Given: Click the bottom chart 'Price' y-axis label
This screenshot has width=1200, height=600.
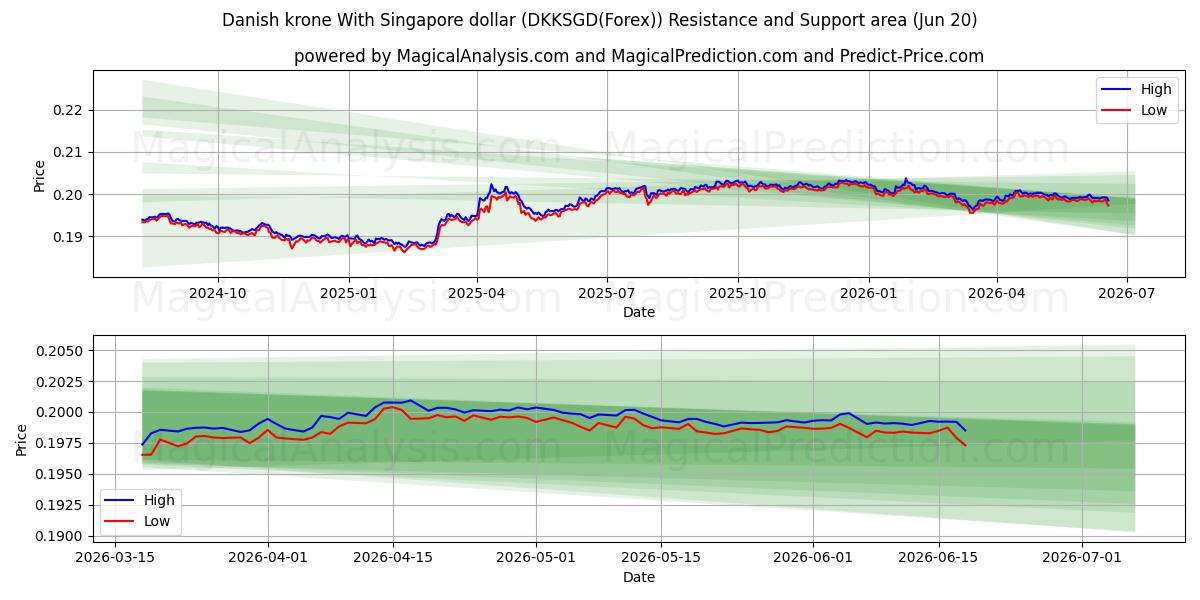Looking at the screenshot, I should (22, 439).
